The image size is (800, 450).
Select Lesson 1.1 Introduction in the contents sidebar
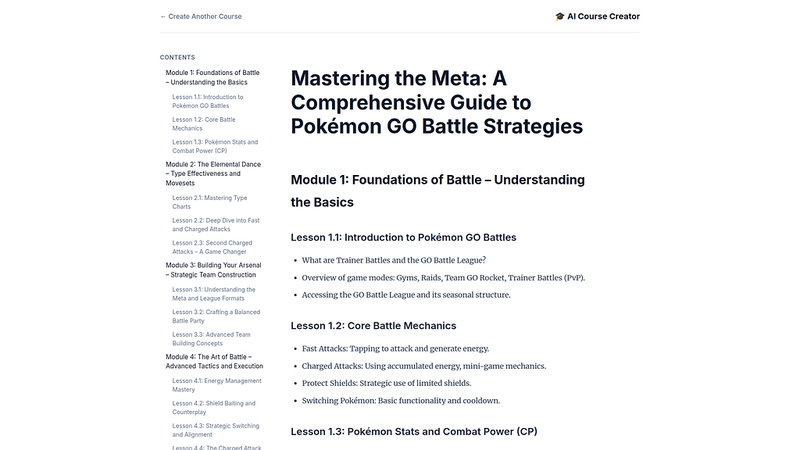[207, 101]
